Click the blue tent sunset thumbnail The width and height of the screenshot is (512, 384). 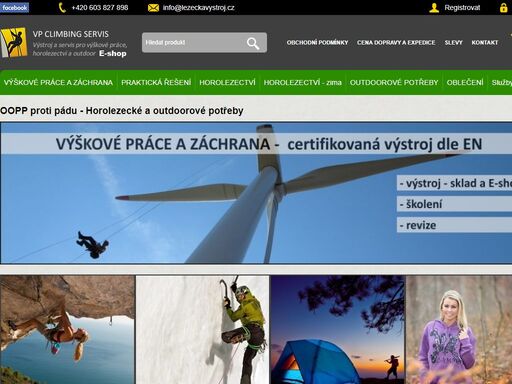338,330
